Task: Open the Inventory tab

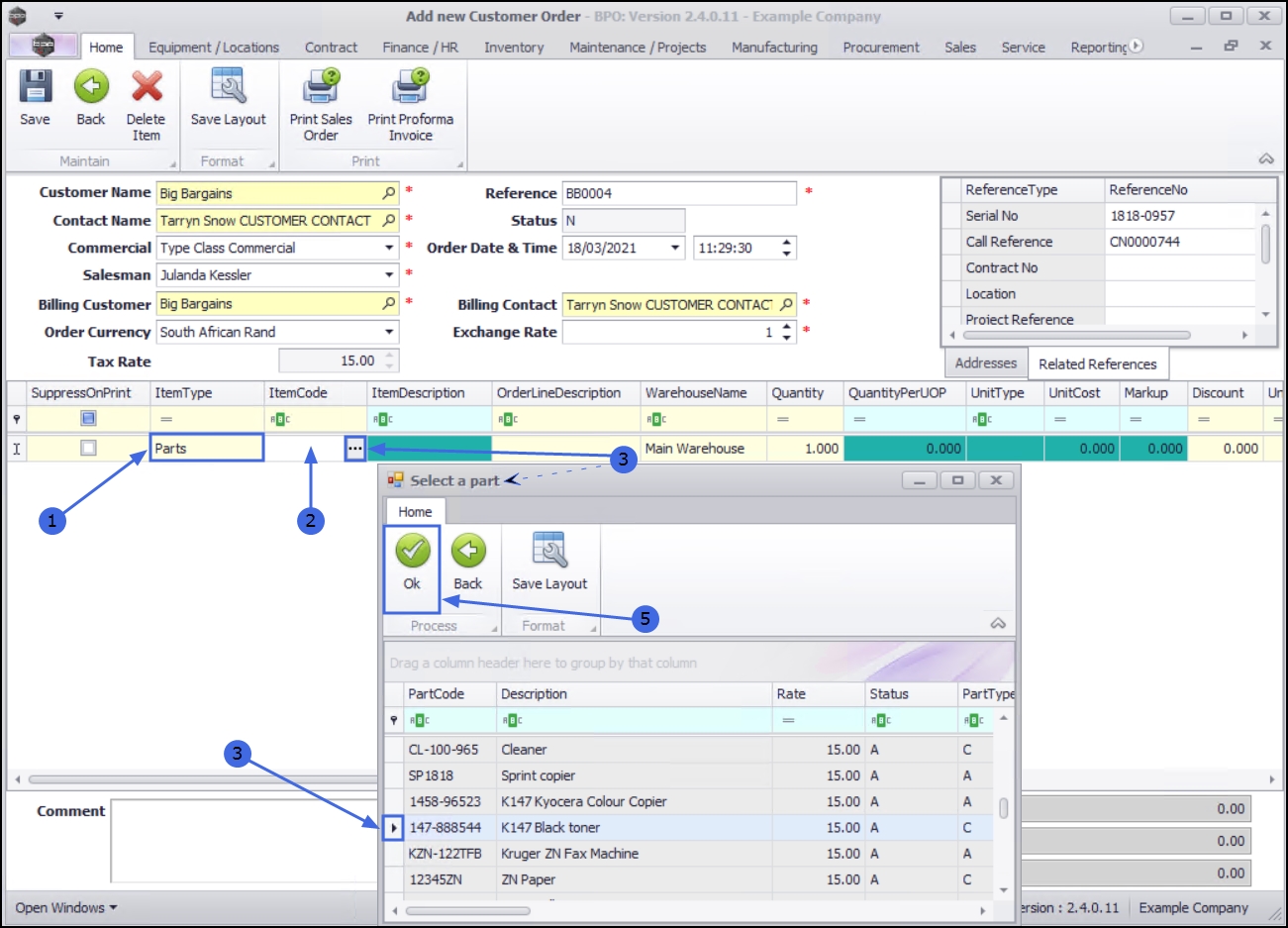Action: pyautogui.click(x=514, y=47)
